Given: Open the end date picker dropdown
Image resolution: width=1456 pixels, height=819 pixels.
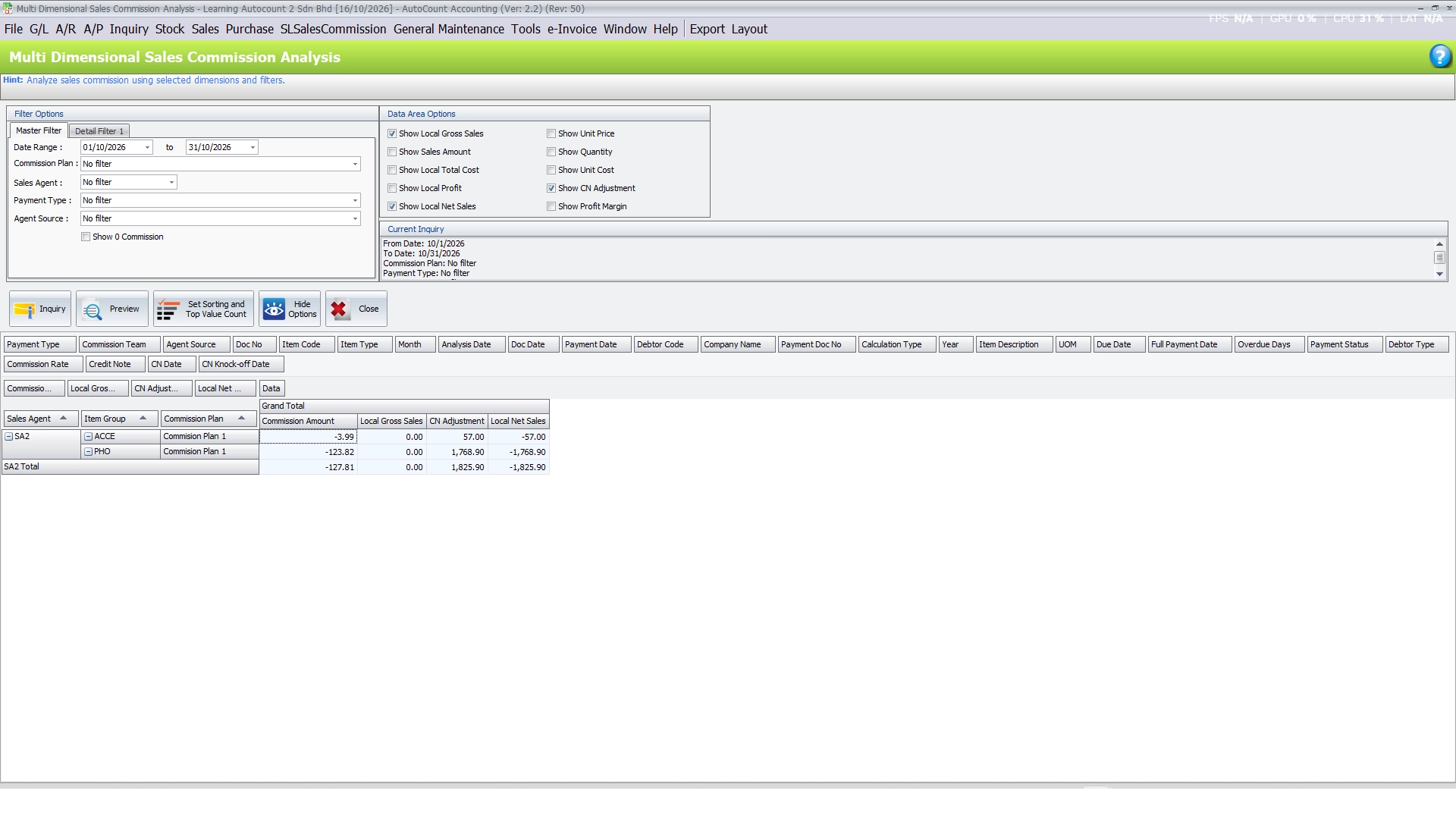Looking at the screenshot, I should (253, 147).
